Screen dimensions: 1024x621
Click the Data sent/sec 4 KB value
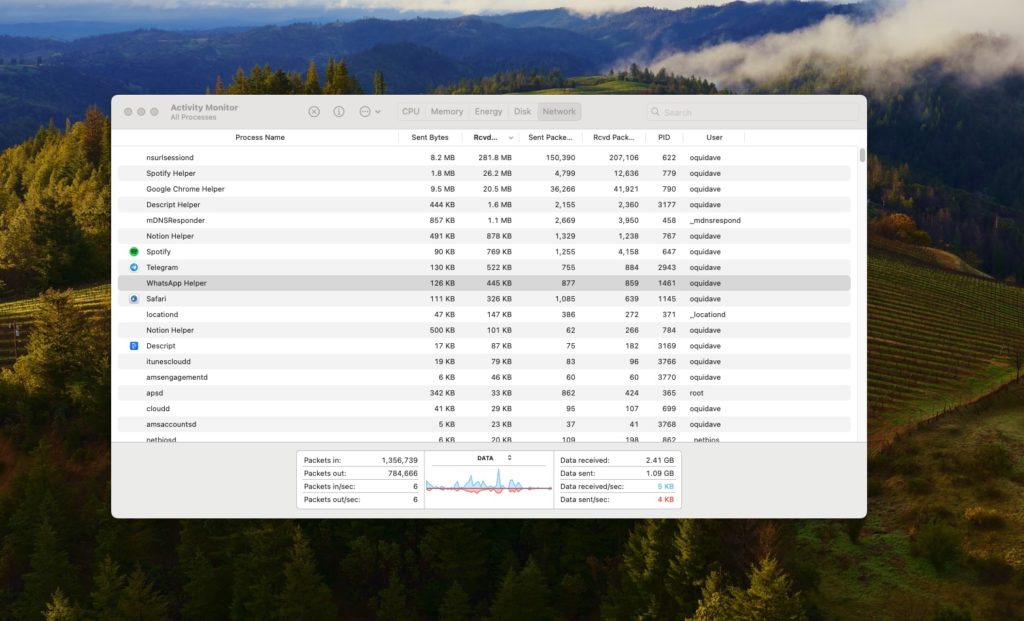pyautogui.click(x=665, y=499)
